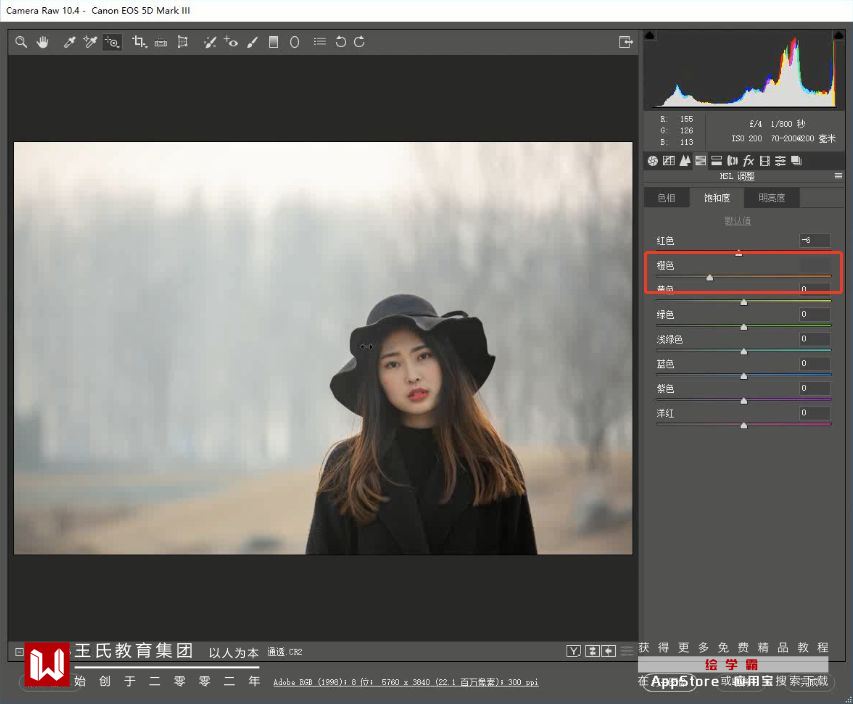
Task: Click the 紫色 saturation slider handle
Action: pyautogui.click(x=744, y=401)
